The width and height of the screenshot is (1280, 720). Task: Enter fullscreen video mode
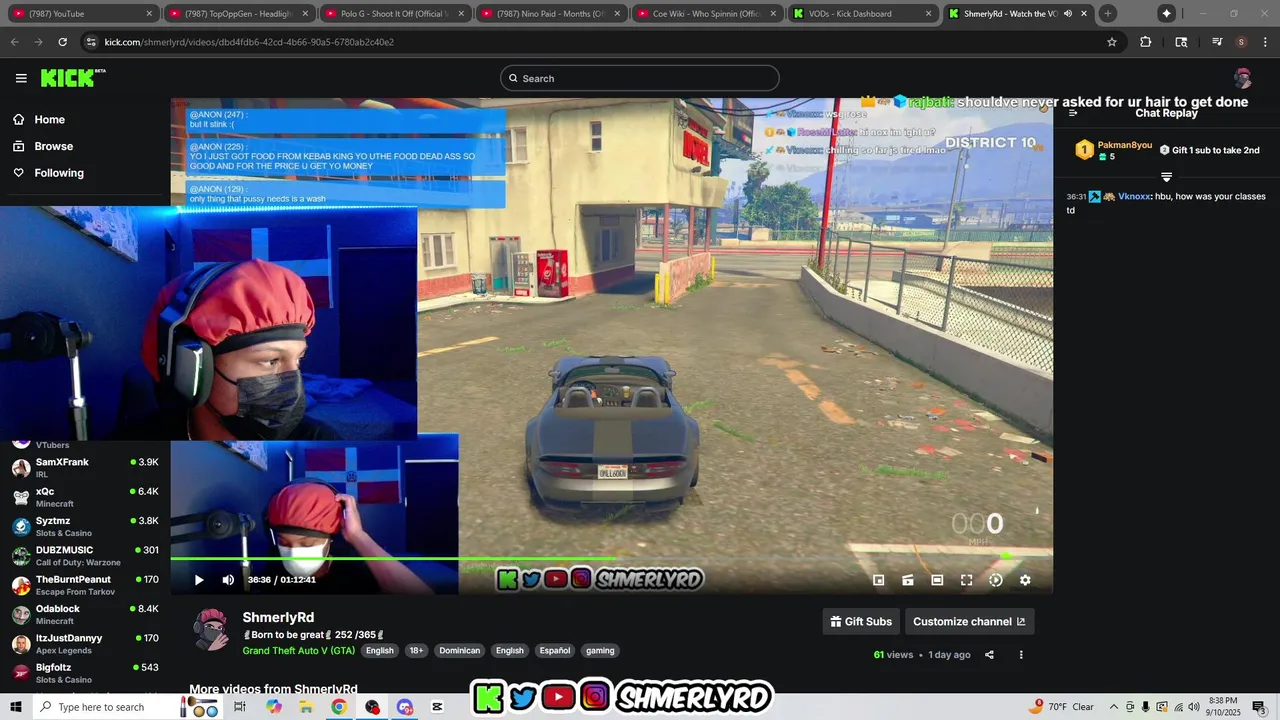coord(967,580)
